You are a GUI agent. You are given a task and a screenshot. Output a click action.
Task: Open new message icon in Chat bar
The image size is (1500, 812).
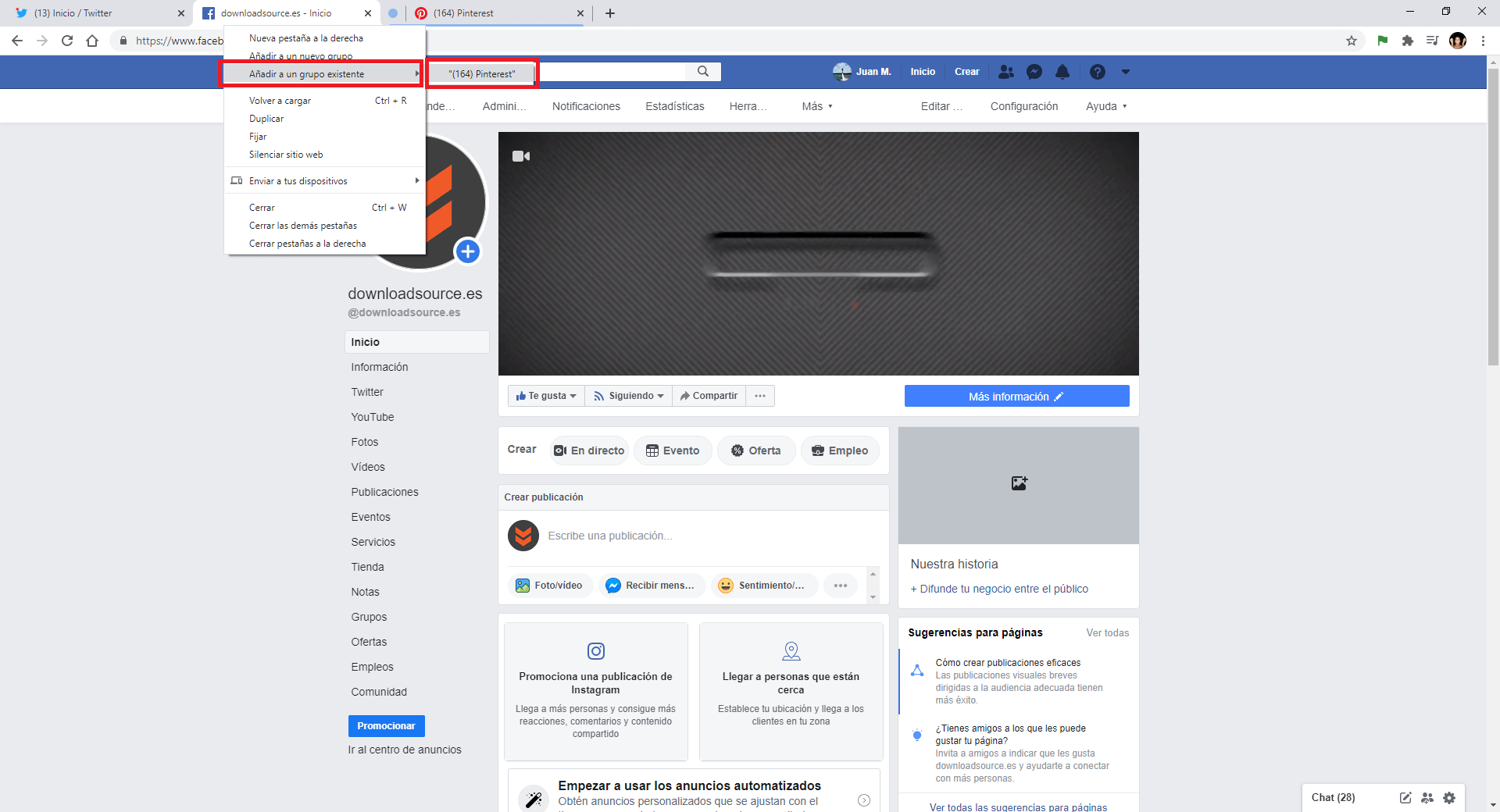[1405, 797]
